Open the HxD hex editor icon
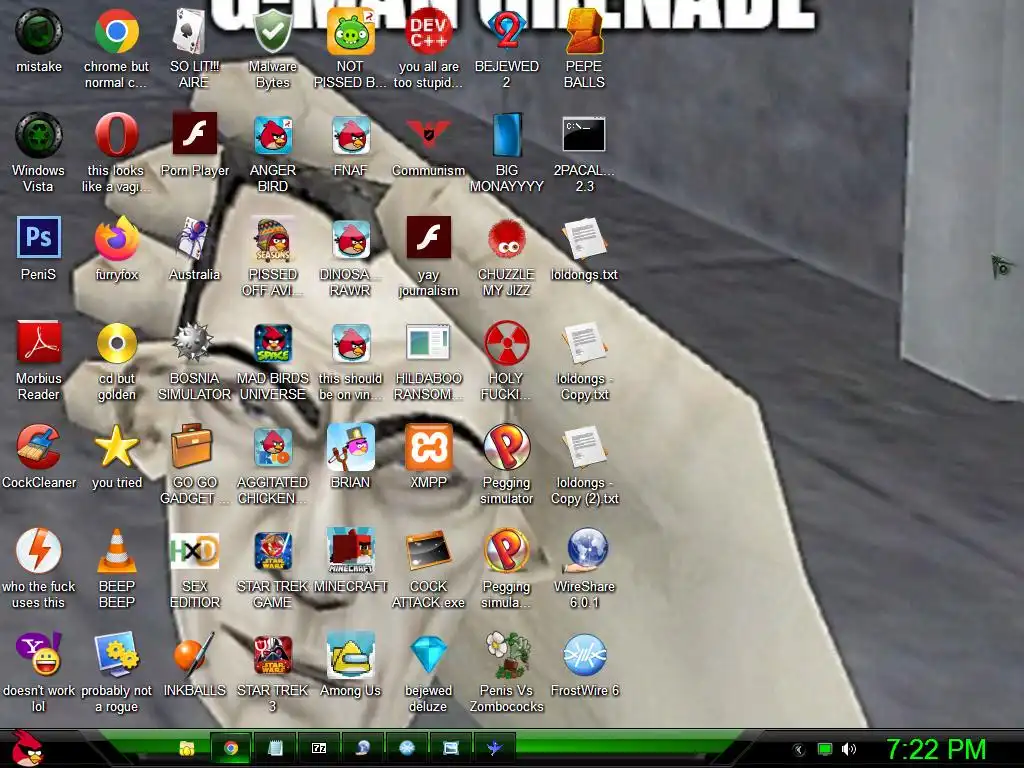The height and width of the screenshot is (768, 1024). [194, 551]
